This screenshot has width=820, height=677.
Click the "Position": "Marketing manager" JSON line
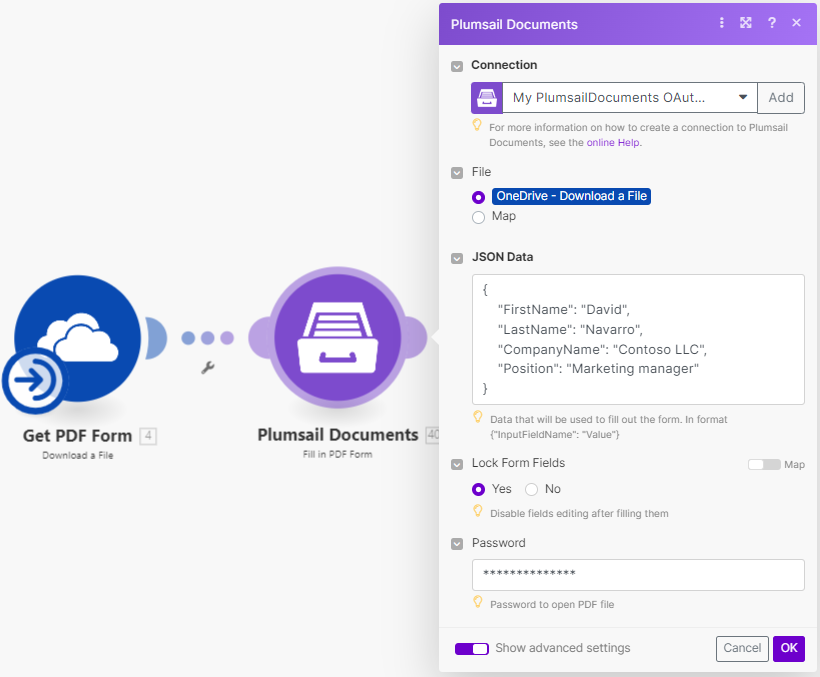coord(598,369)
